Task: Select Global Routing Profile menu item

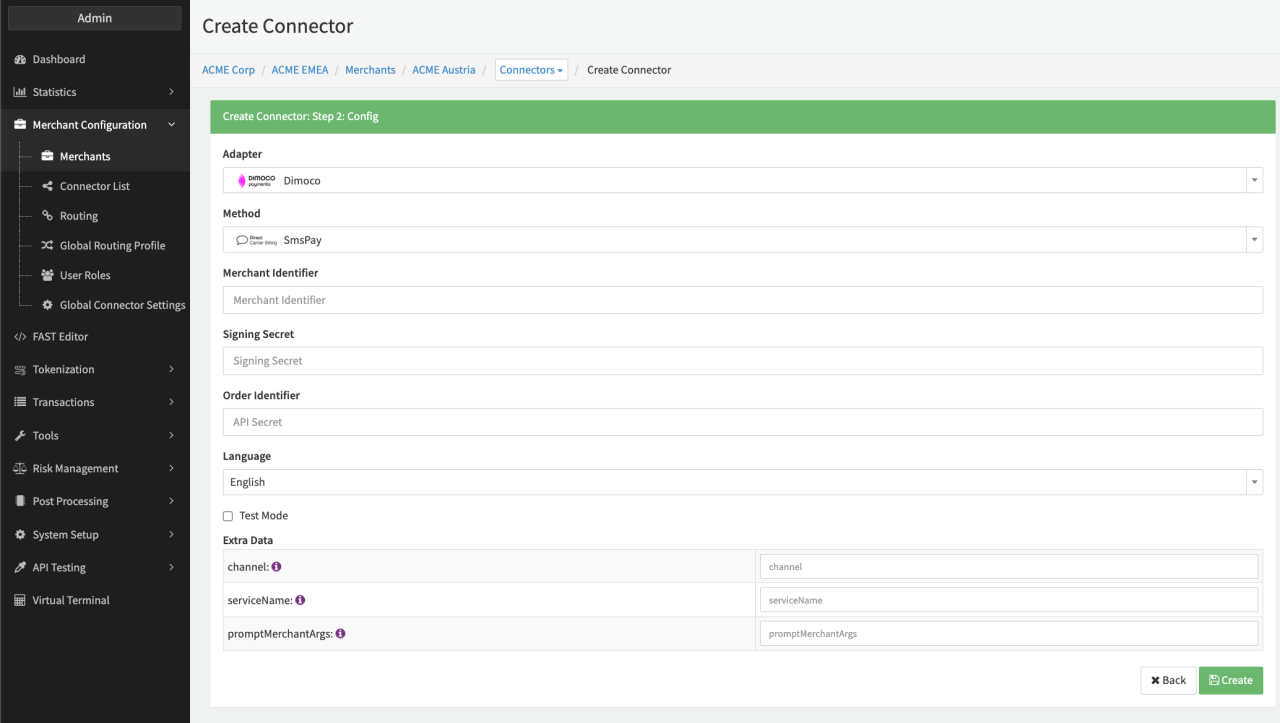Action: point(112,245)
